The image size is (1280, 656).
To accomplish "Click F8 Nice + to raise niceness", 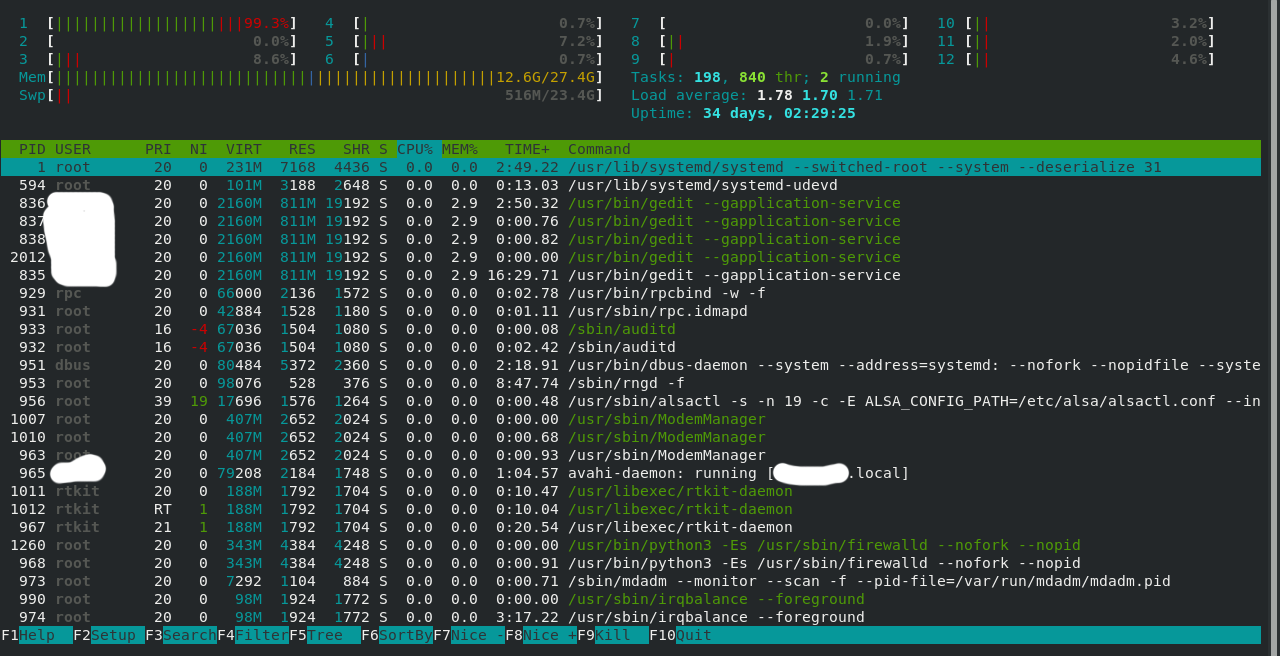I will [541, 635].
